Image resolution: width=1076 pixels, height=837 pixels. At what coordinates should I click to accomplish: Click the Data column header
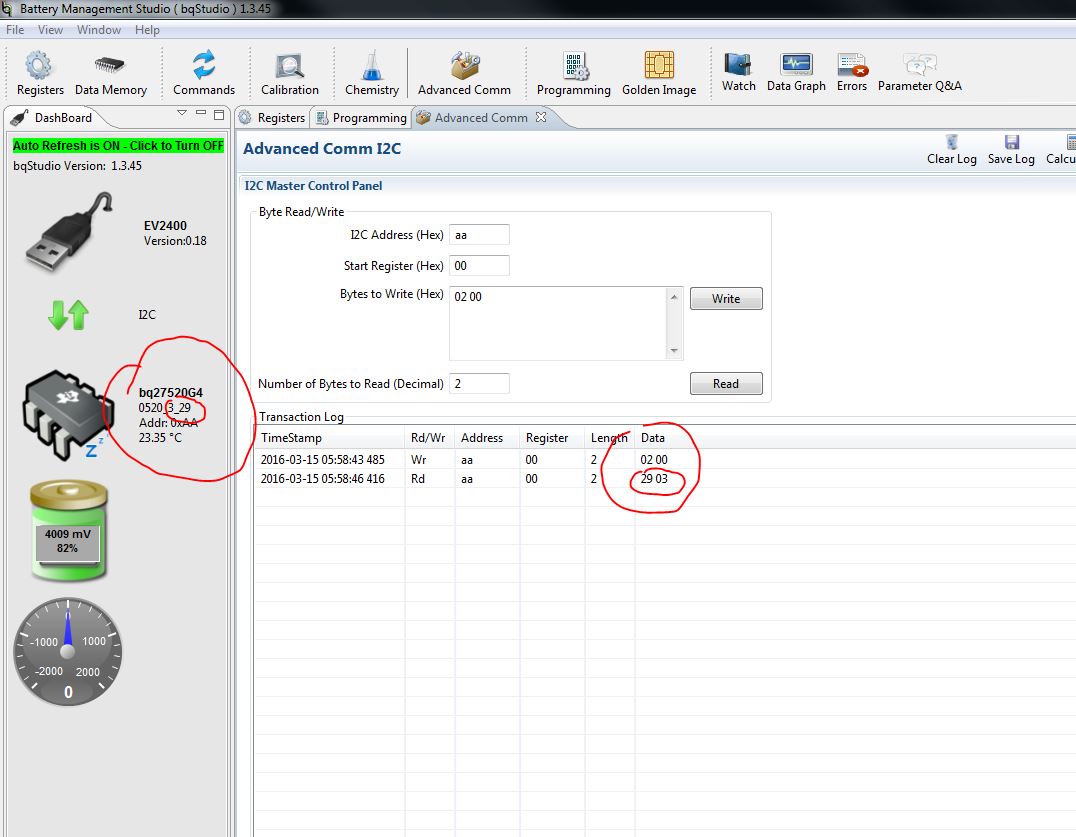coord(653,438)
